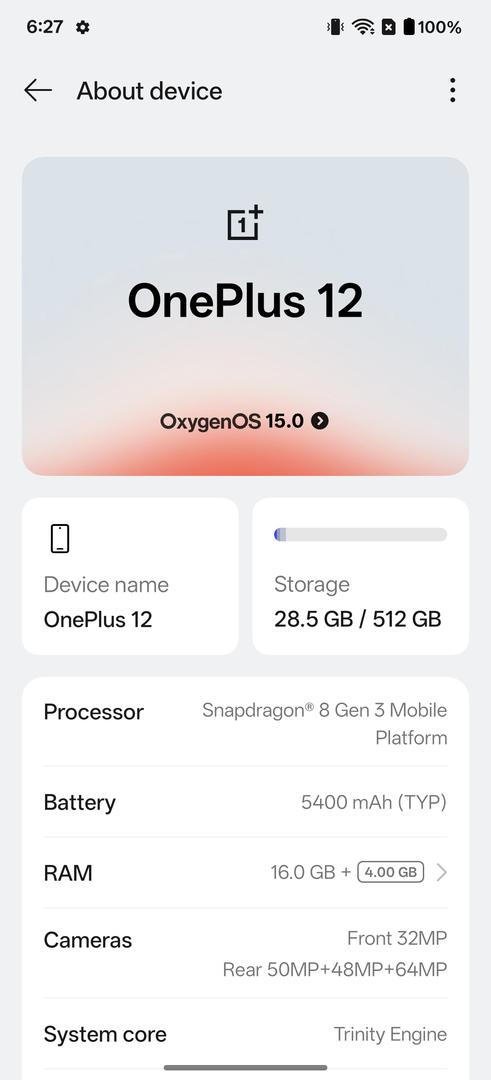Tap the phone icon above Device name
This screenshot has height=1080, width=491.
coord(60,538)
